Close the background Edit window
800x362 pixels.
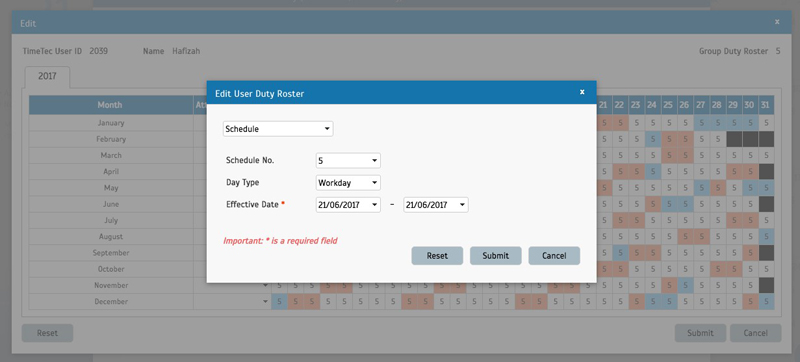click(777, 21)
